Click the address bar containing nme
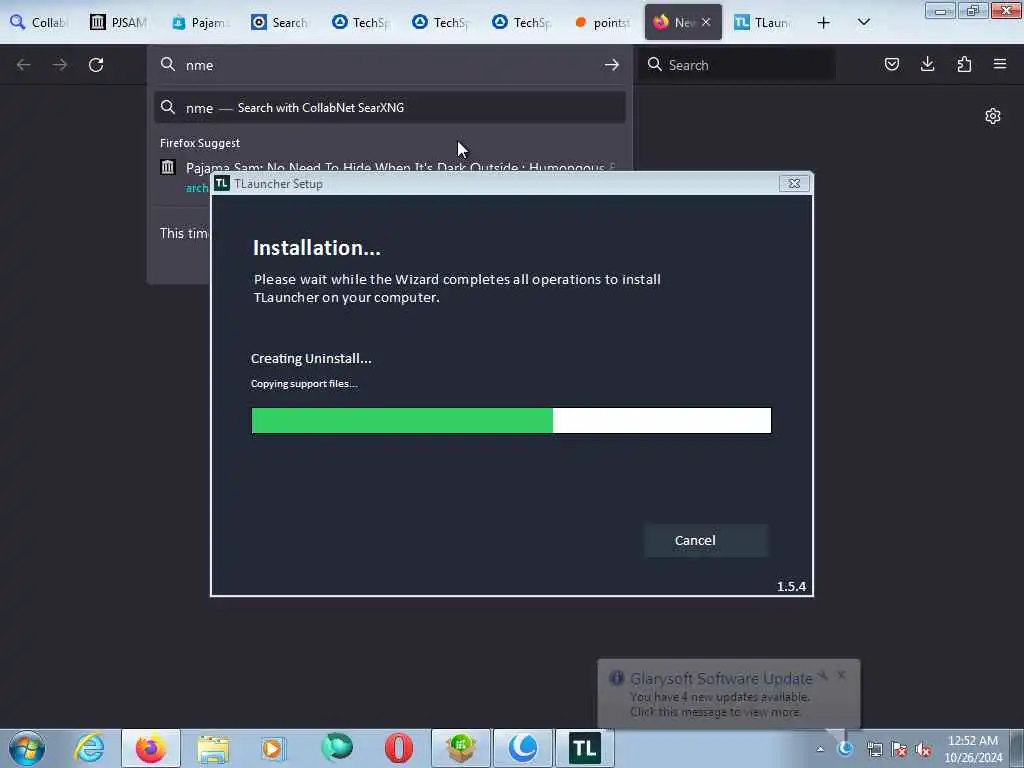This screenshot has height=768, width=1024. tap(389, 65)
